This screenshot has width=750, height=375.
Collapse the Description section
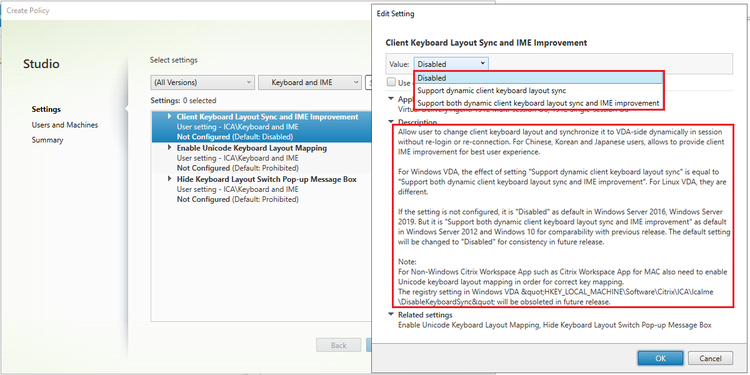pyautogui.click(x=391, y=122)
